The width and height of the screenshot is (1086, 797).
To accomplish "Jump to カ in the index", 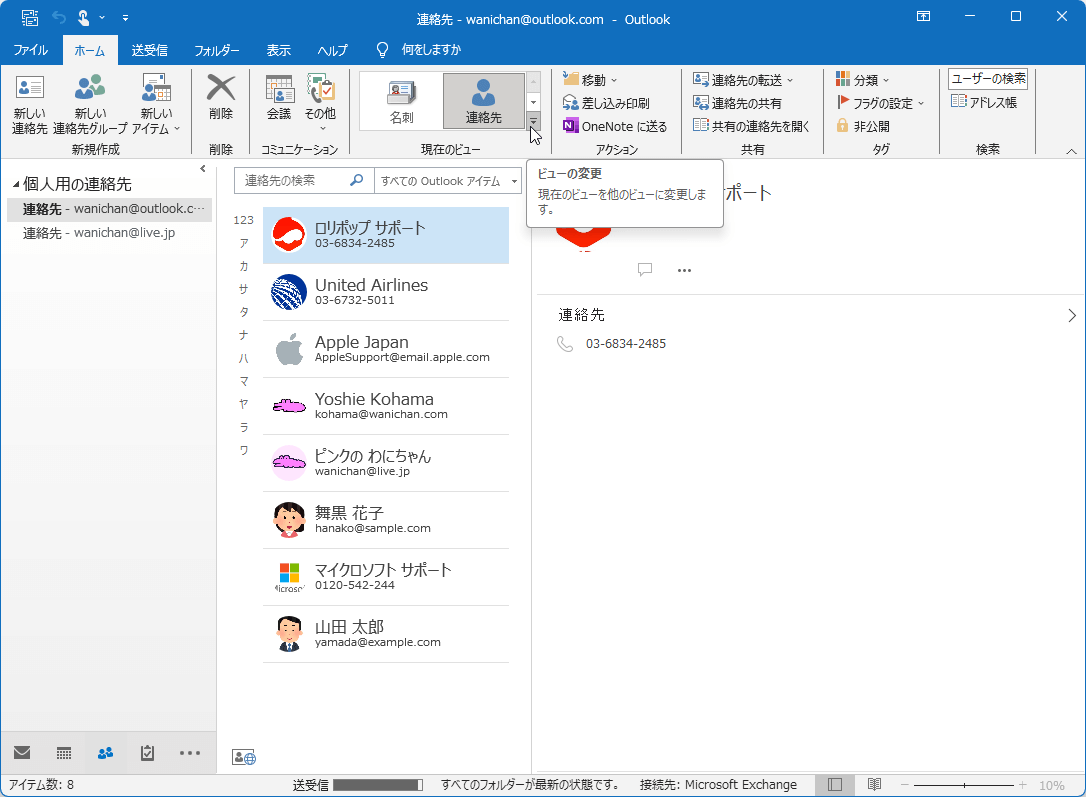I will 244,266.
